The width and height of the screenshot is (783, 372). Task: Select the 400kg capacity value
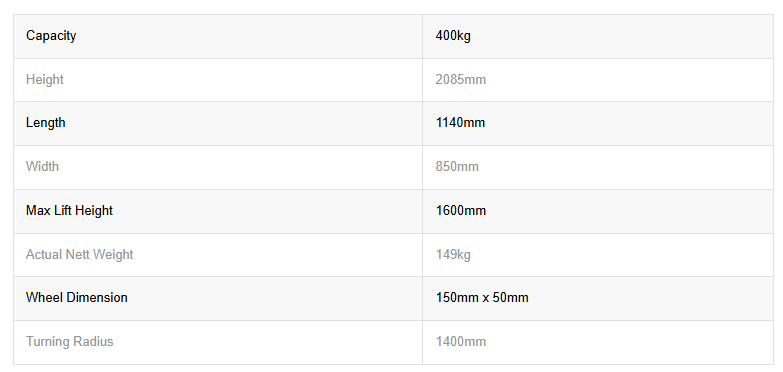pyautogui.click(x=453, y=36)
